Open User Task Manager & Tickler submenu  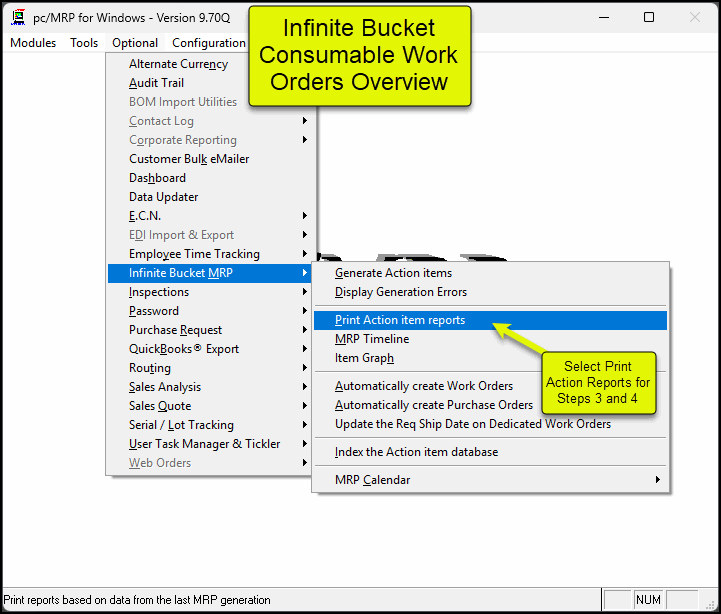(x=210, y=444)
